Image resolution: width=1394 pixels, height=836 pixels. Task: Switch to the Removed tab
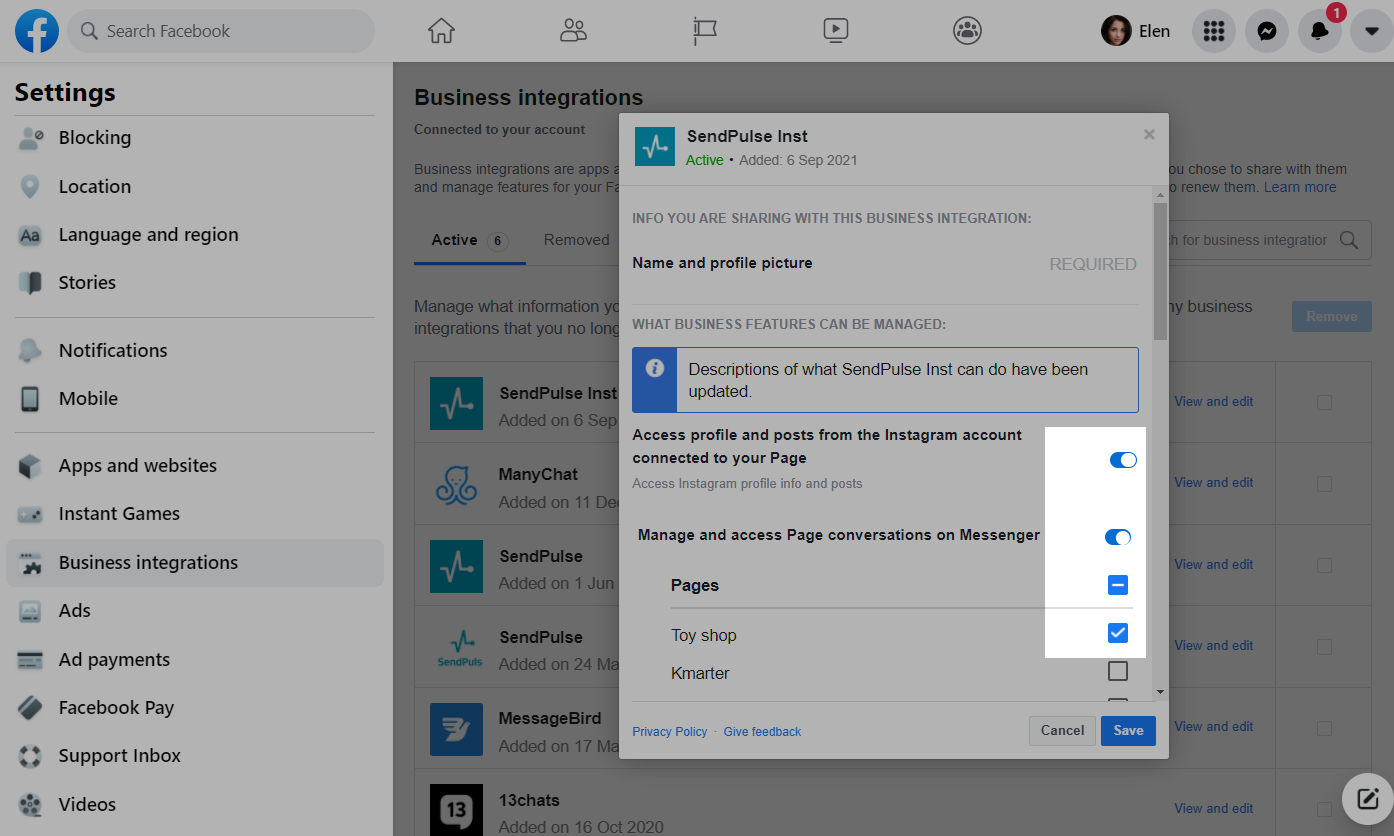(577, 240)
